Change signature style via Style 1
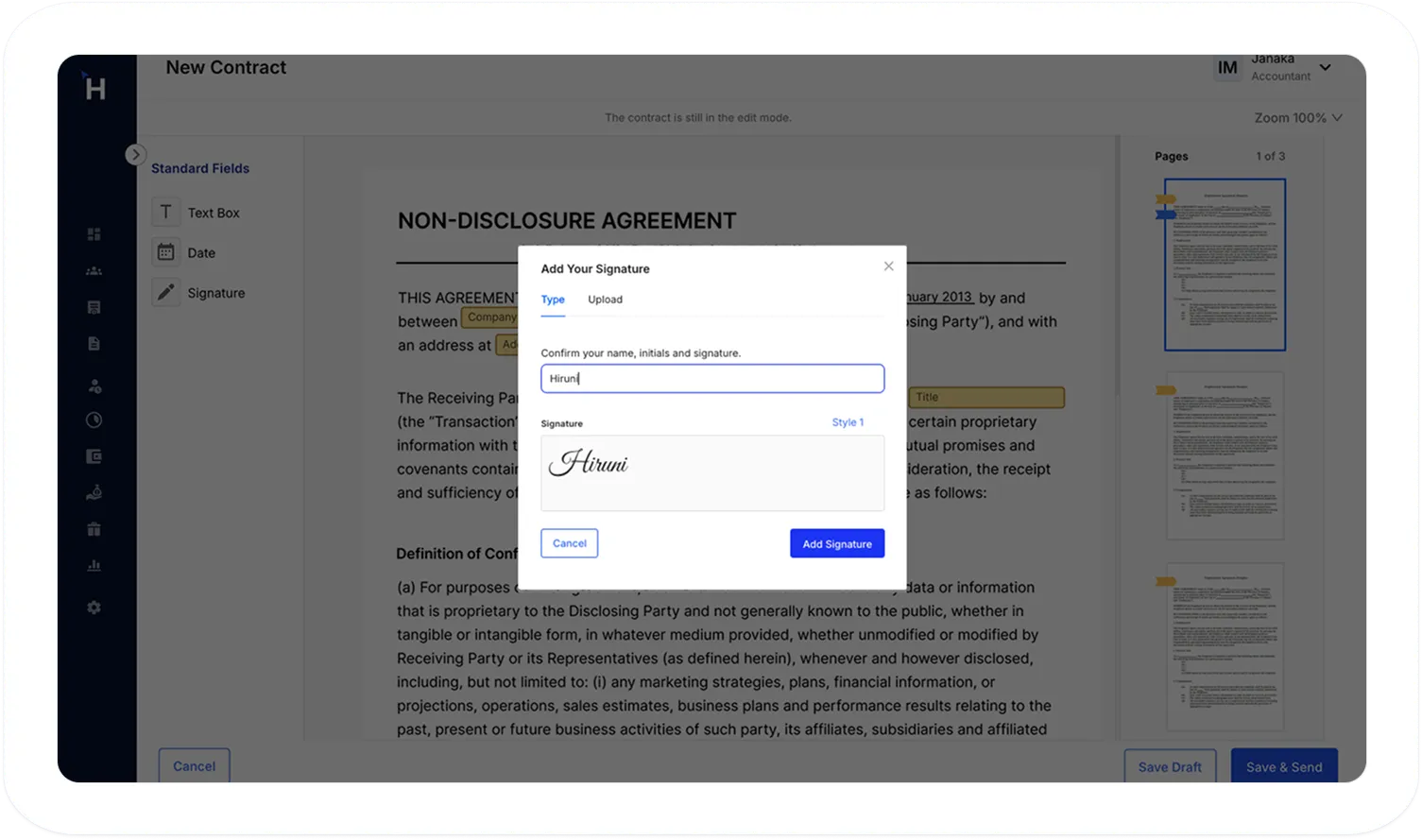This screenshot has width=1422, height=840. pos(848,422)
